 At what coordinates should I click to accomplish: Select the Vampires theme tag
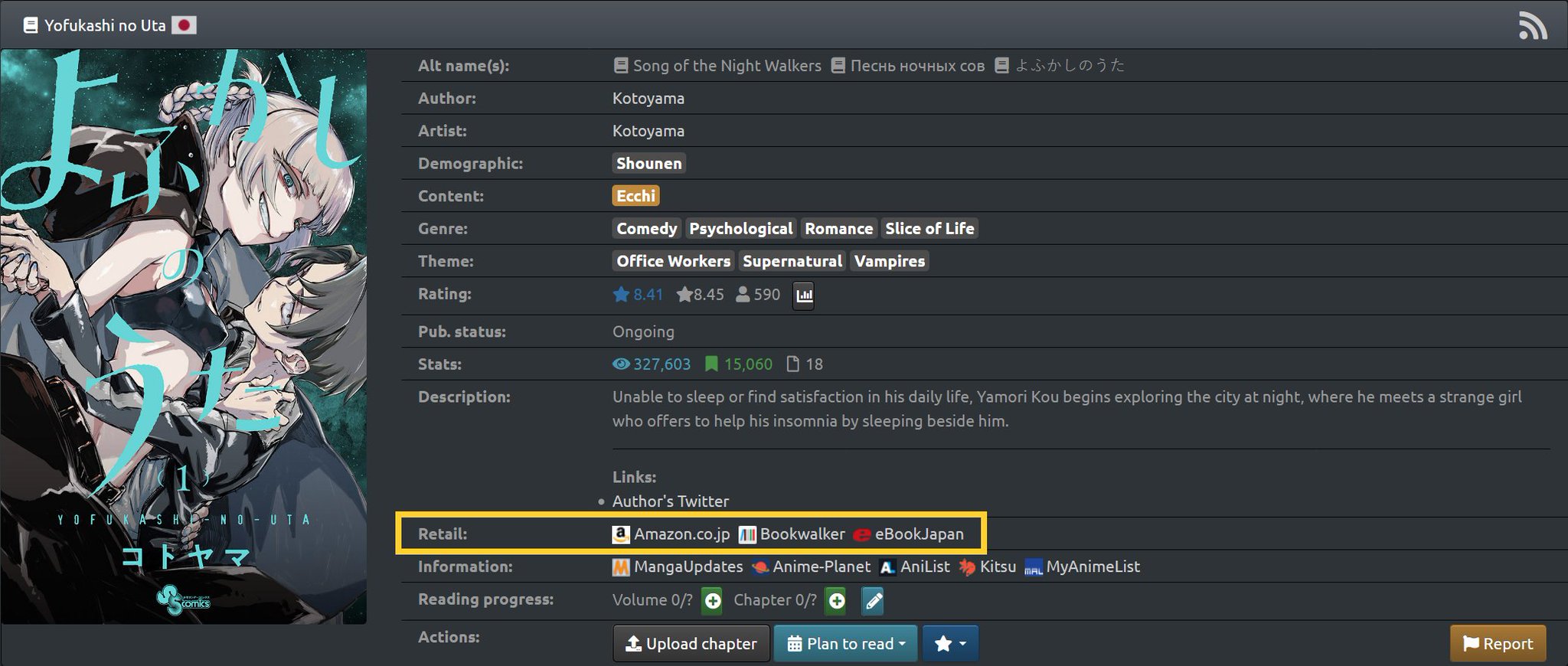[890, 261]
